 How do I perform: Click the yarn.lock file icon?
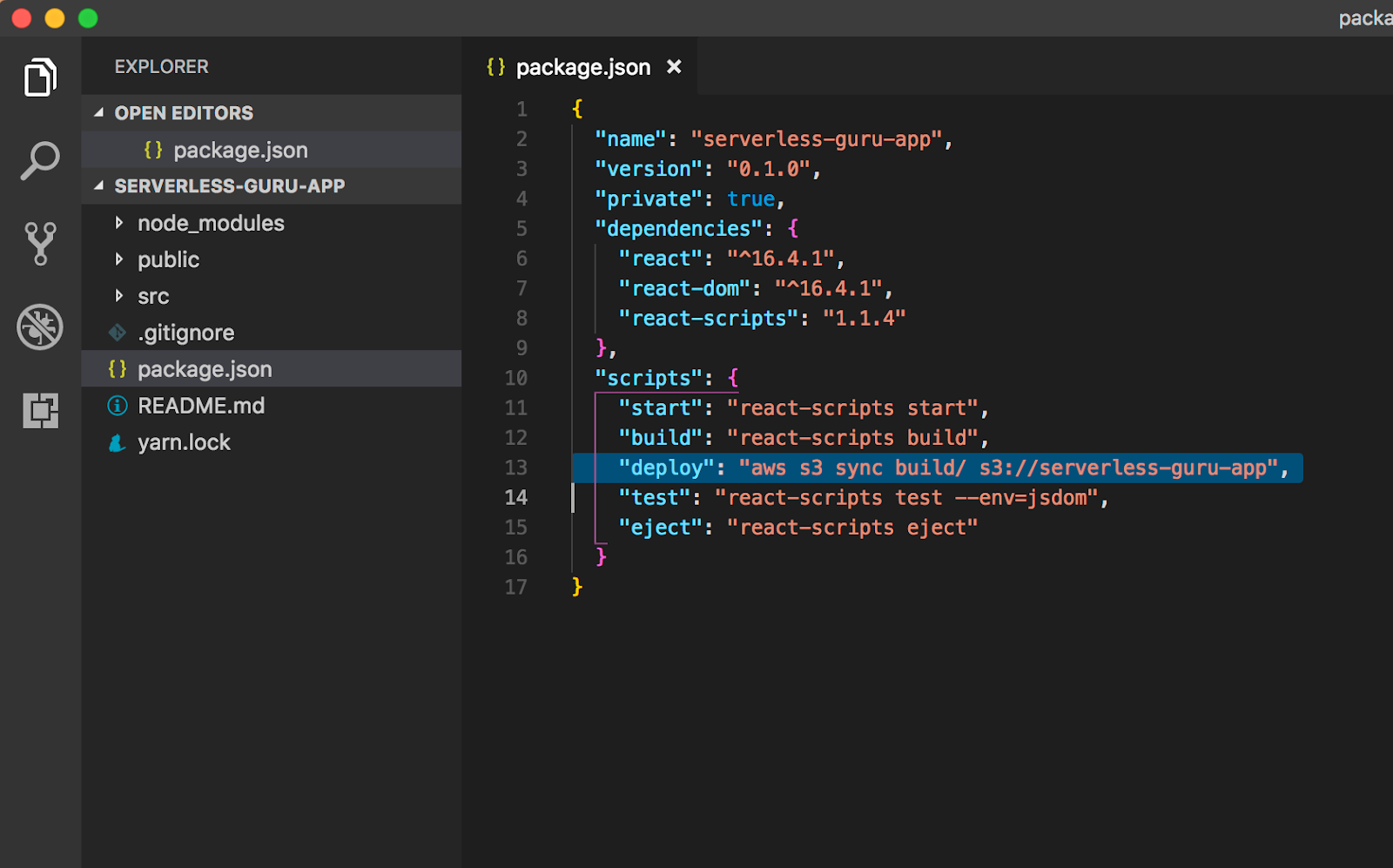pos(118,442)
